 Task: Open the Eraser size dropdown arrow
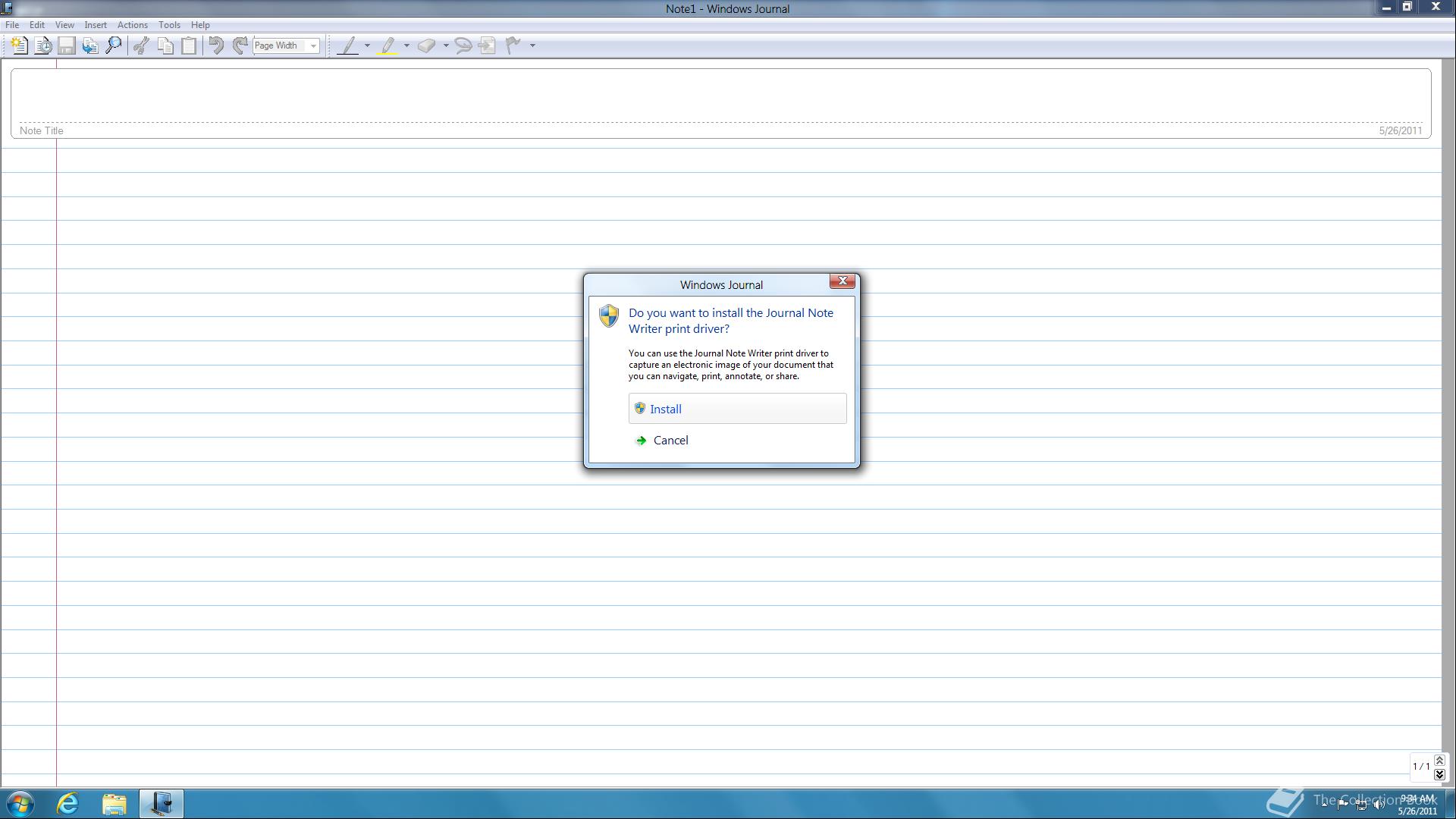(x=446, y=45)
